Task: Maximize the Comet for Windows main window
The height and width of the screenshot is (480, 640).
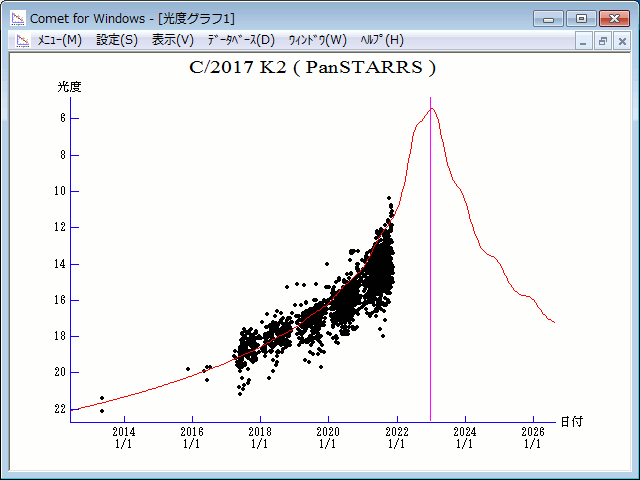Action: point(581,19)
